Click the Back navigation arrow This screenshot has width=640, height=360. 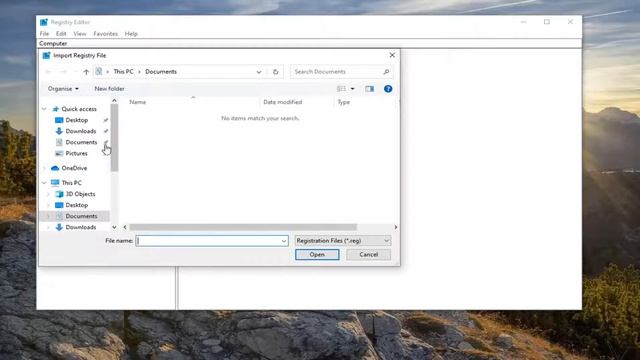(49, 72)
